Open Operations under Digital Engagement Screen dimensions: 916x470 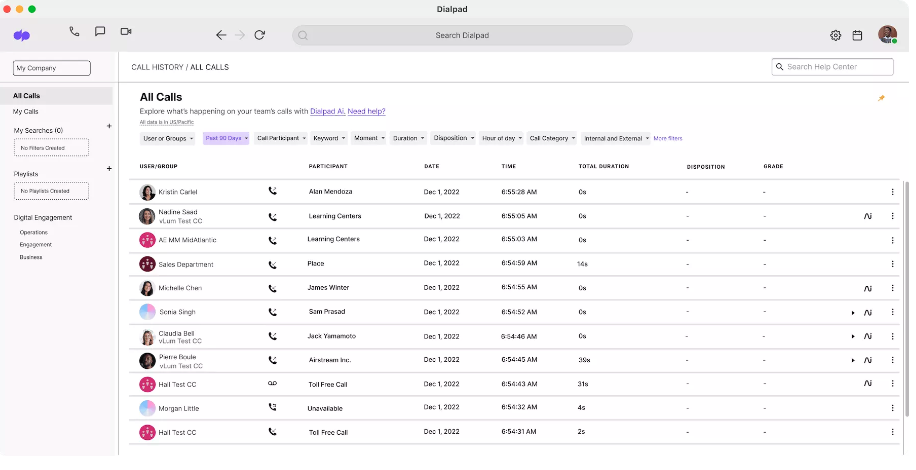point(33,232)
